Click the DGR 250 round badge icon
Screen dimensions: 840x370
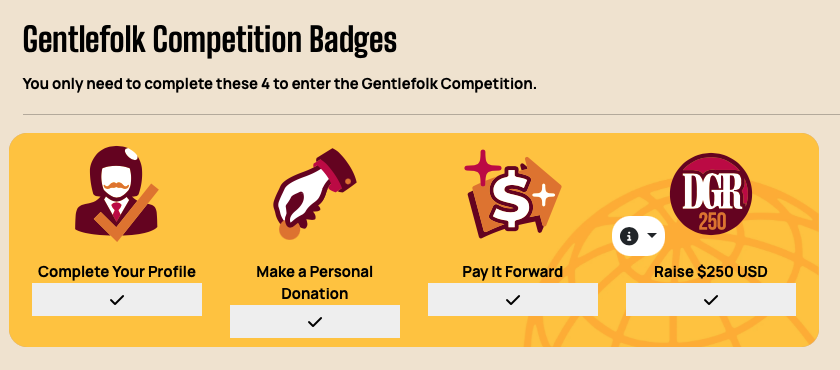tap(711, 193)
